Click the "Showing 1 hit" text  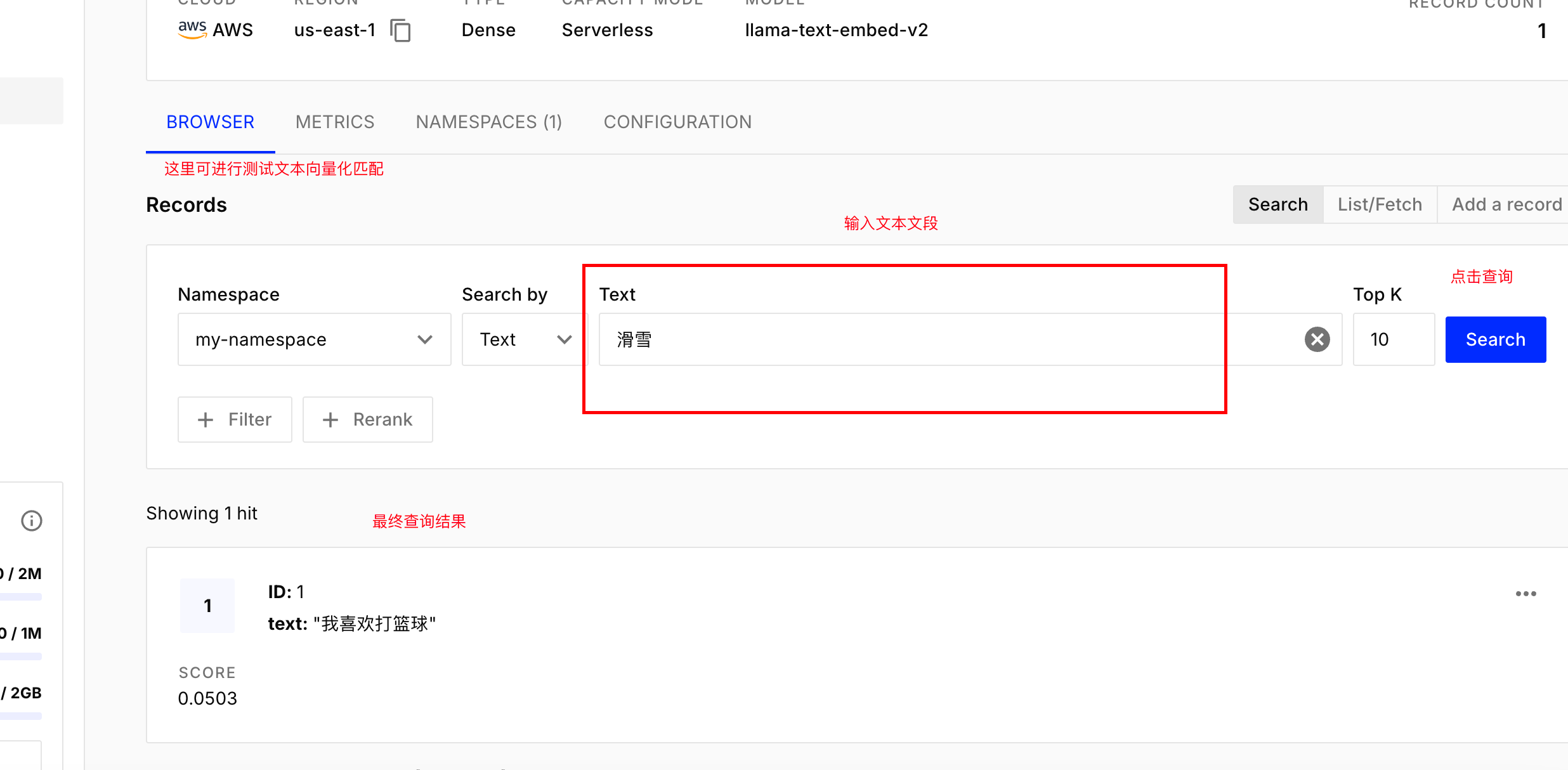coord(202,513)
